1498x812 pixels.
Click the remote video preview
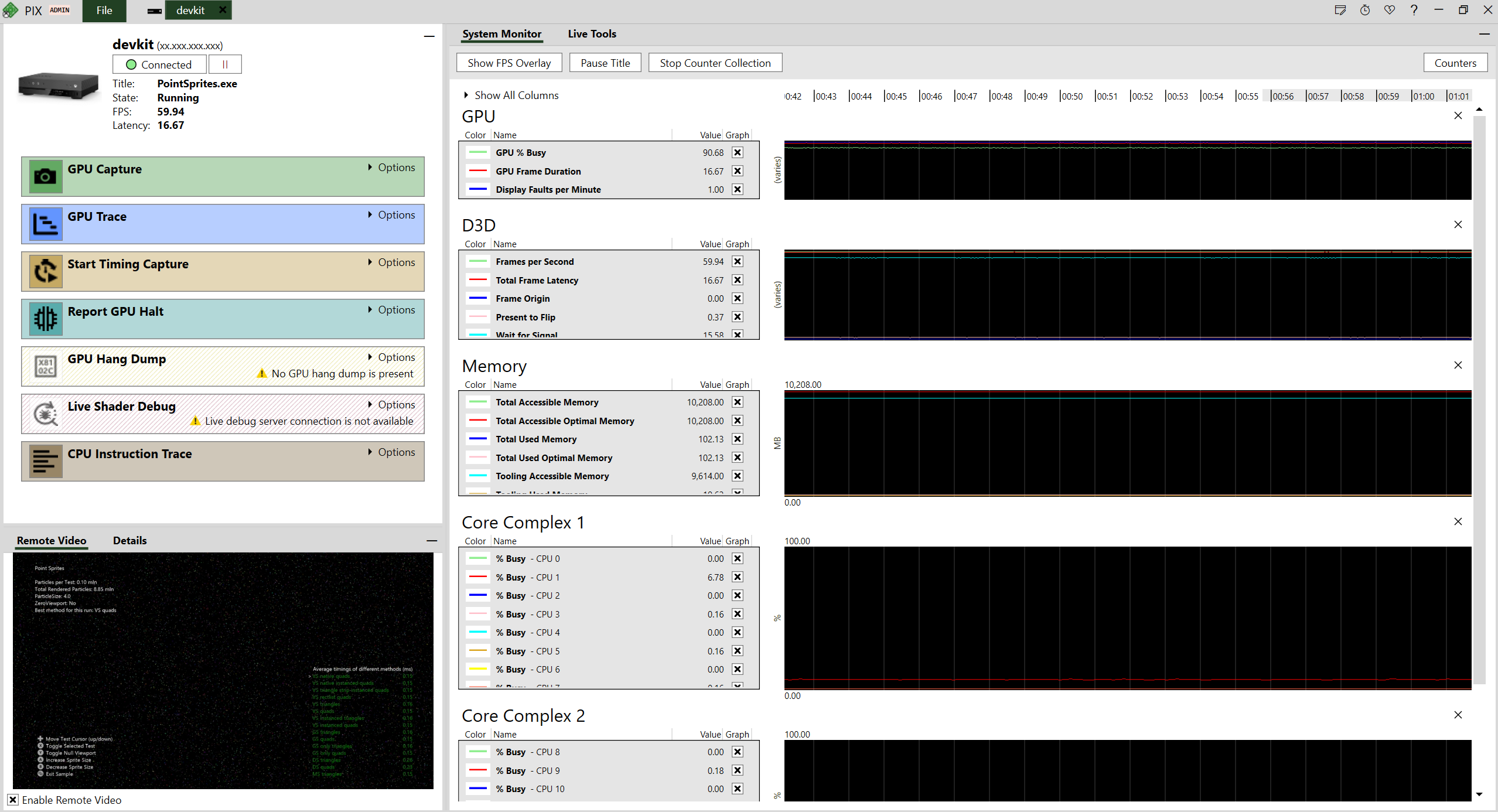click(x=223, y=671)
